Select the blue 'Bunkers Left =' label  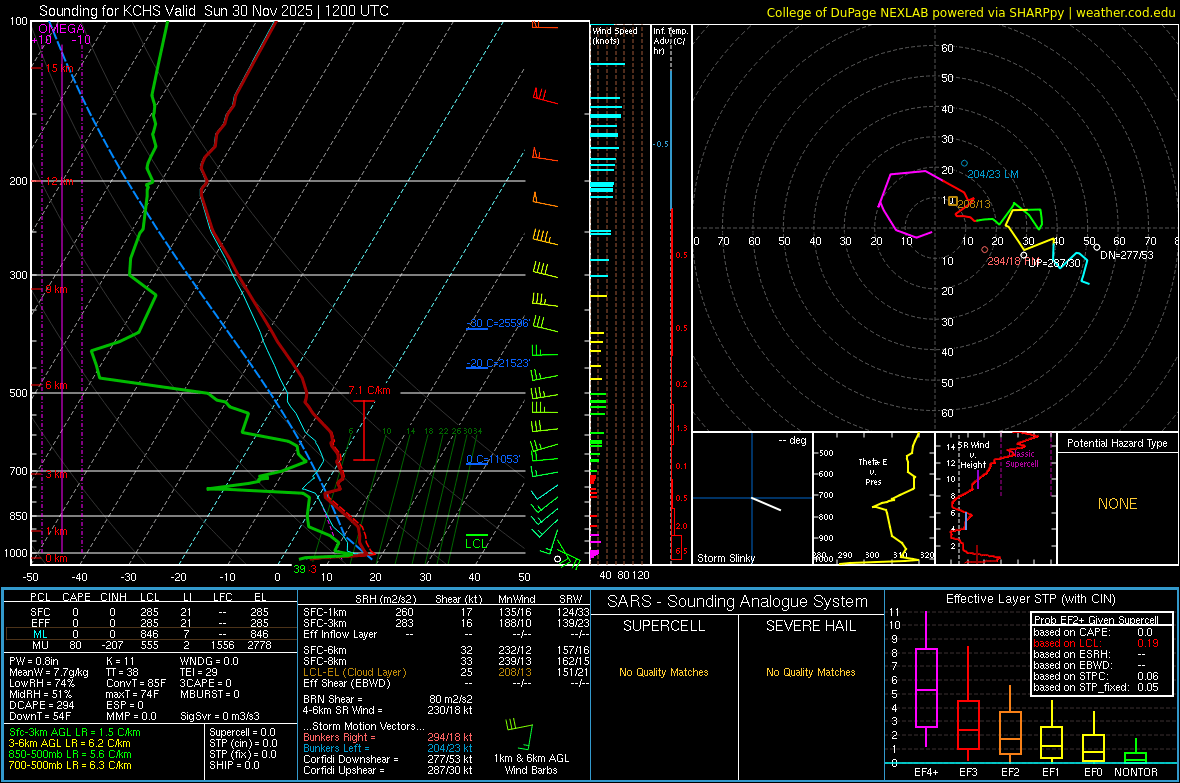[x=336, y=748]
